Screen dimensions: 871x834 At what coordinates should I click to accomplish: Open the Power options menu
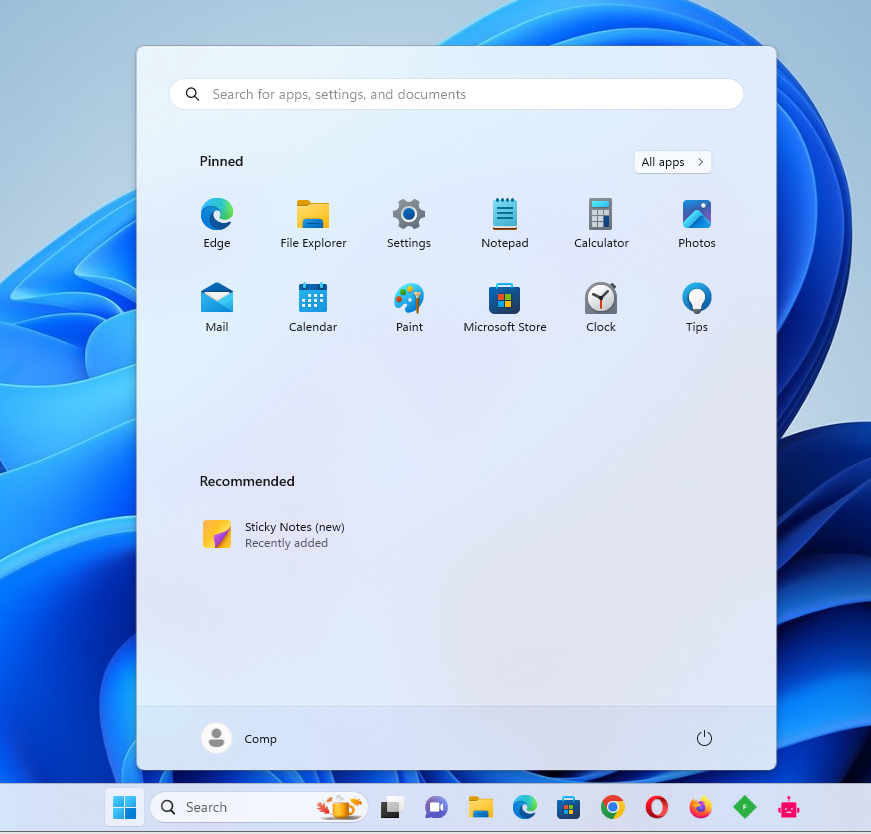[x=704, y=738]
